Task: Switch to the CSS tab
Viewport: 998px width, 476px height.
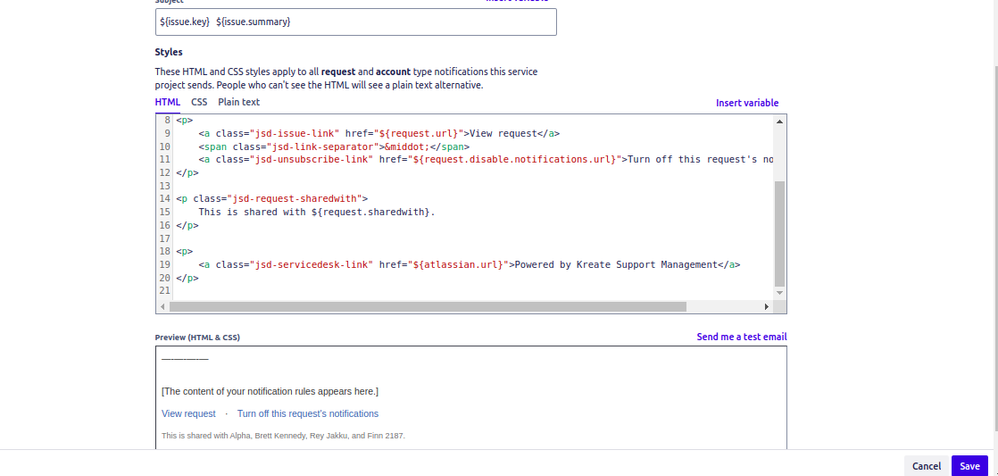Action: (x=199, y=102)
